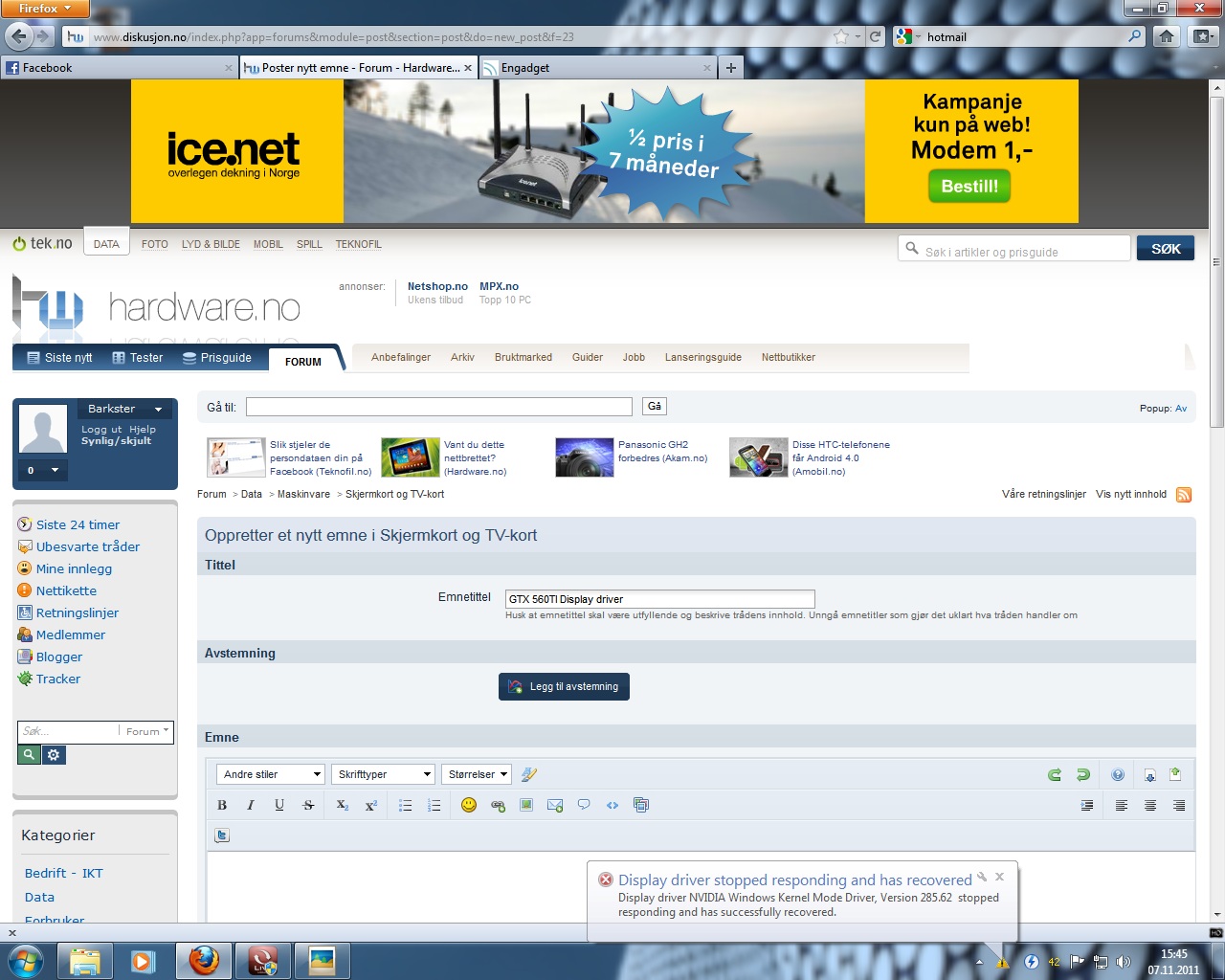The height and width of the screenshot is (980, 1225).
Task: Click the Legg til avstemning button
Action: point(564,686)
